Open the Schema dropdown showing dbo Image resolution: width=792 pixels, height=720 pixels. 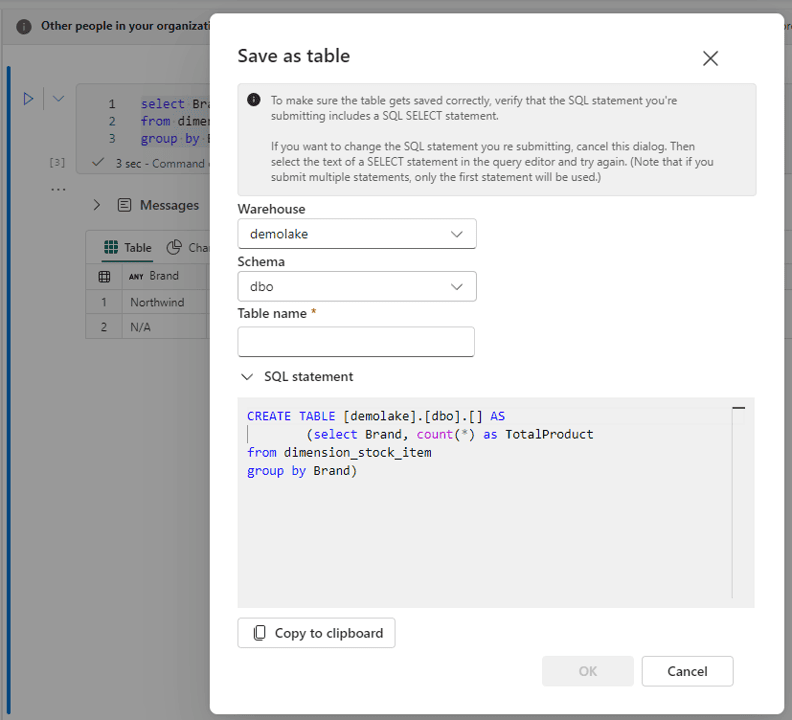(357, 286)
